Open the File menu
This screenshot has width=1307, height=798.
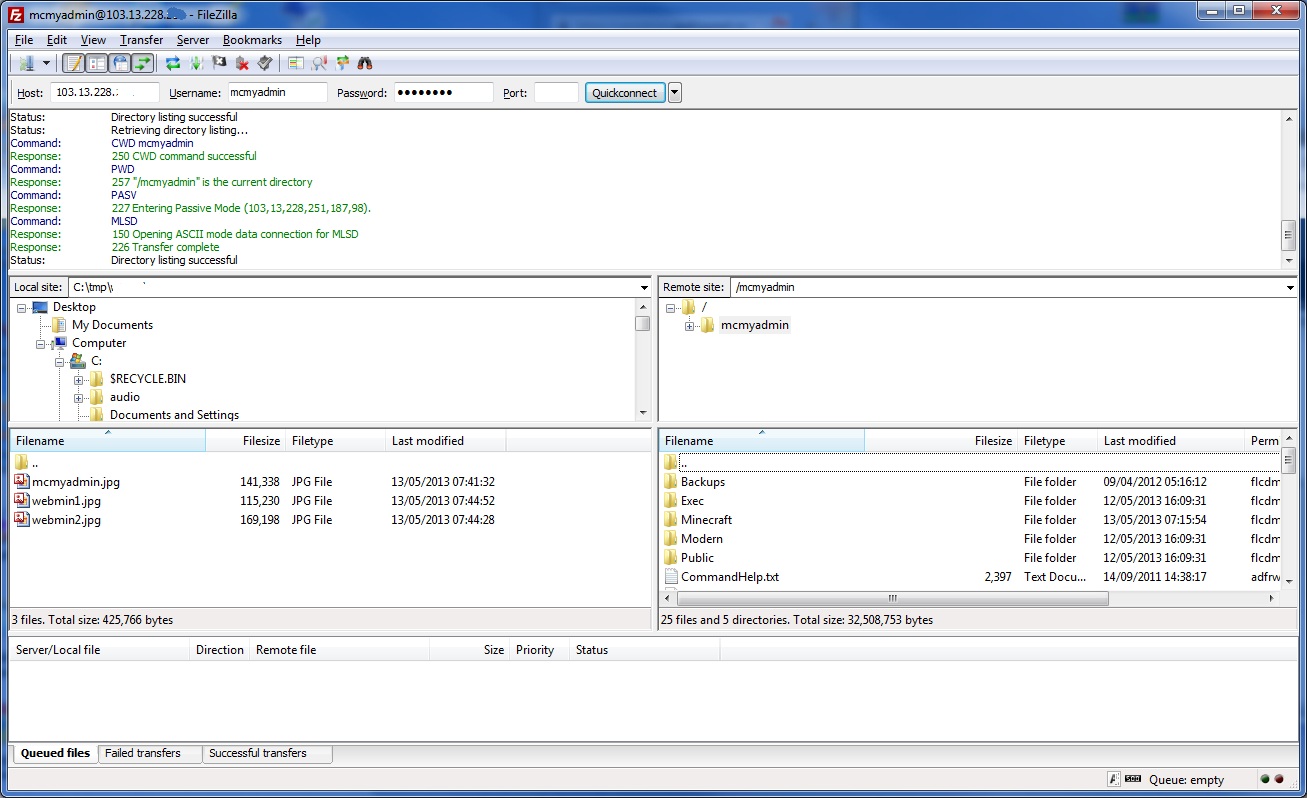[24, 40]
